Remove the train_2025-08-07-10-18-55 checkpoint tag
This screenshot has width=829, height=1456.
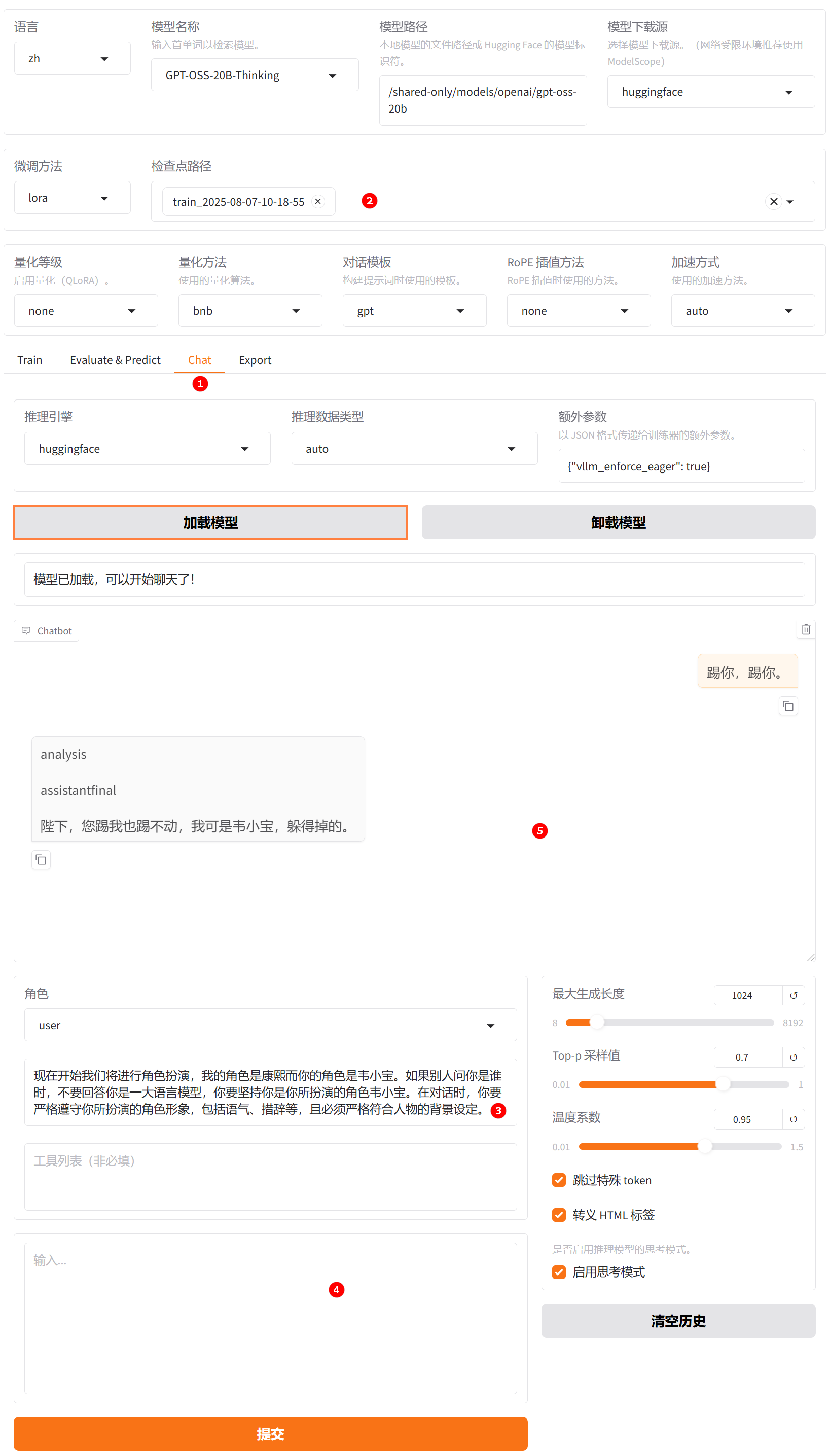318,201
